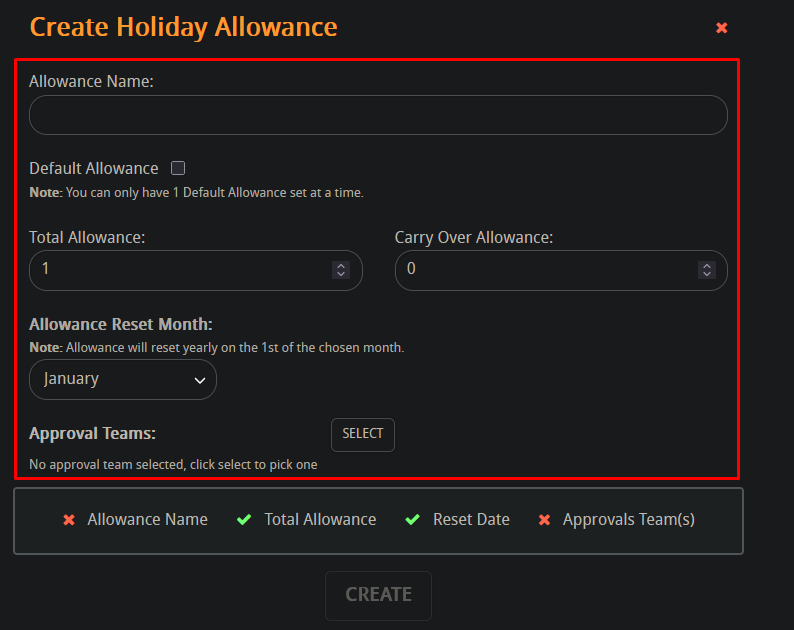Close the Create Holiday Allowance dialog

click(x=722, y=27)
